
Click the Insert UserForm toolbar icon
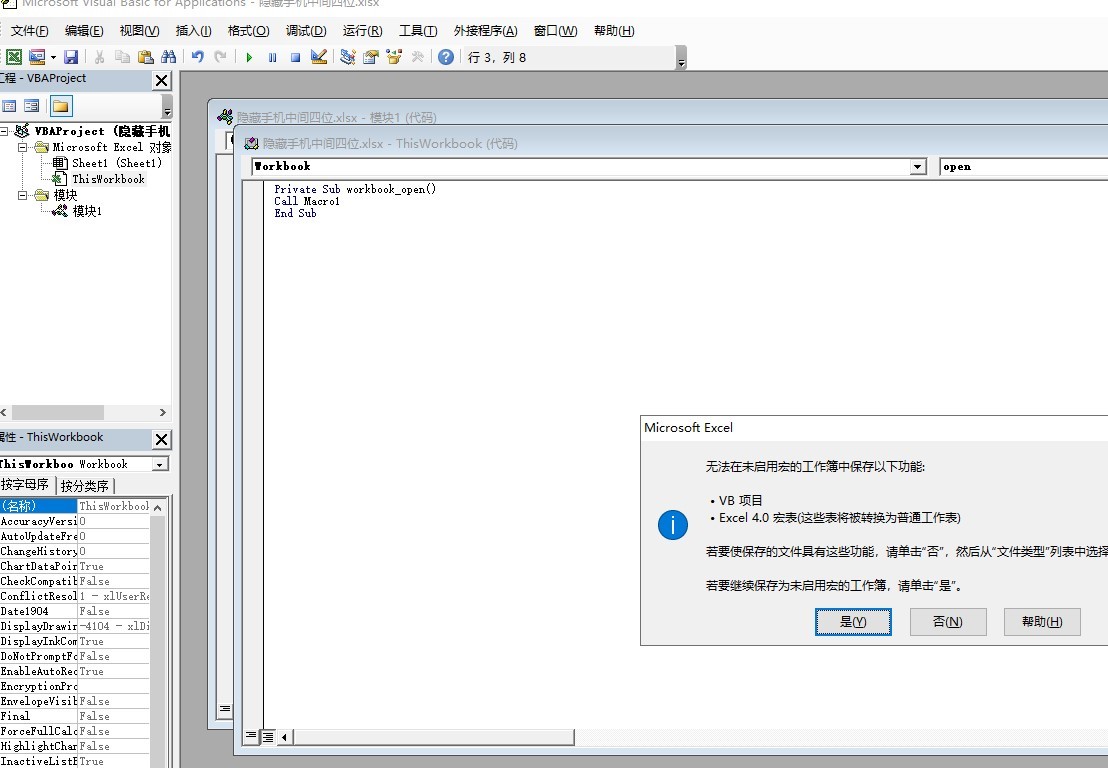coord(36,57)
